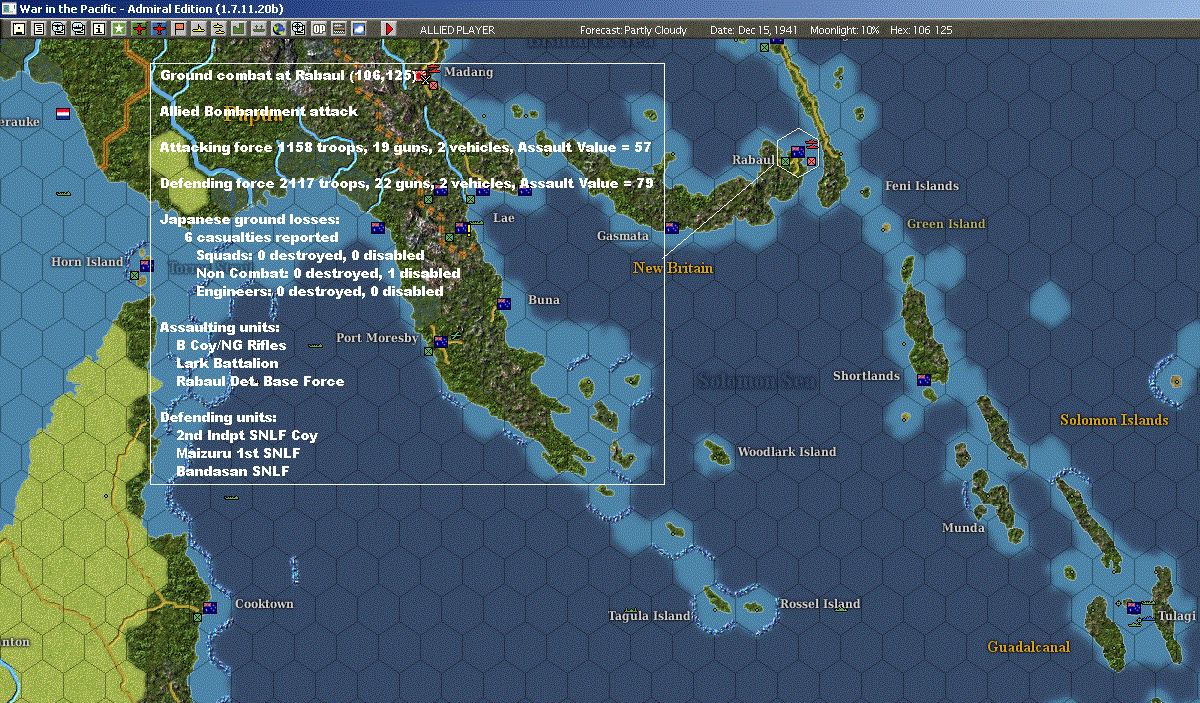Click the 'Lark Battalion' assaulting unit

pos(227,363)
